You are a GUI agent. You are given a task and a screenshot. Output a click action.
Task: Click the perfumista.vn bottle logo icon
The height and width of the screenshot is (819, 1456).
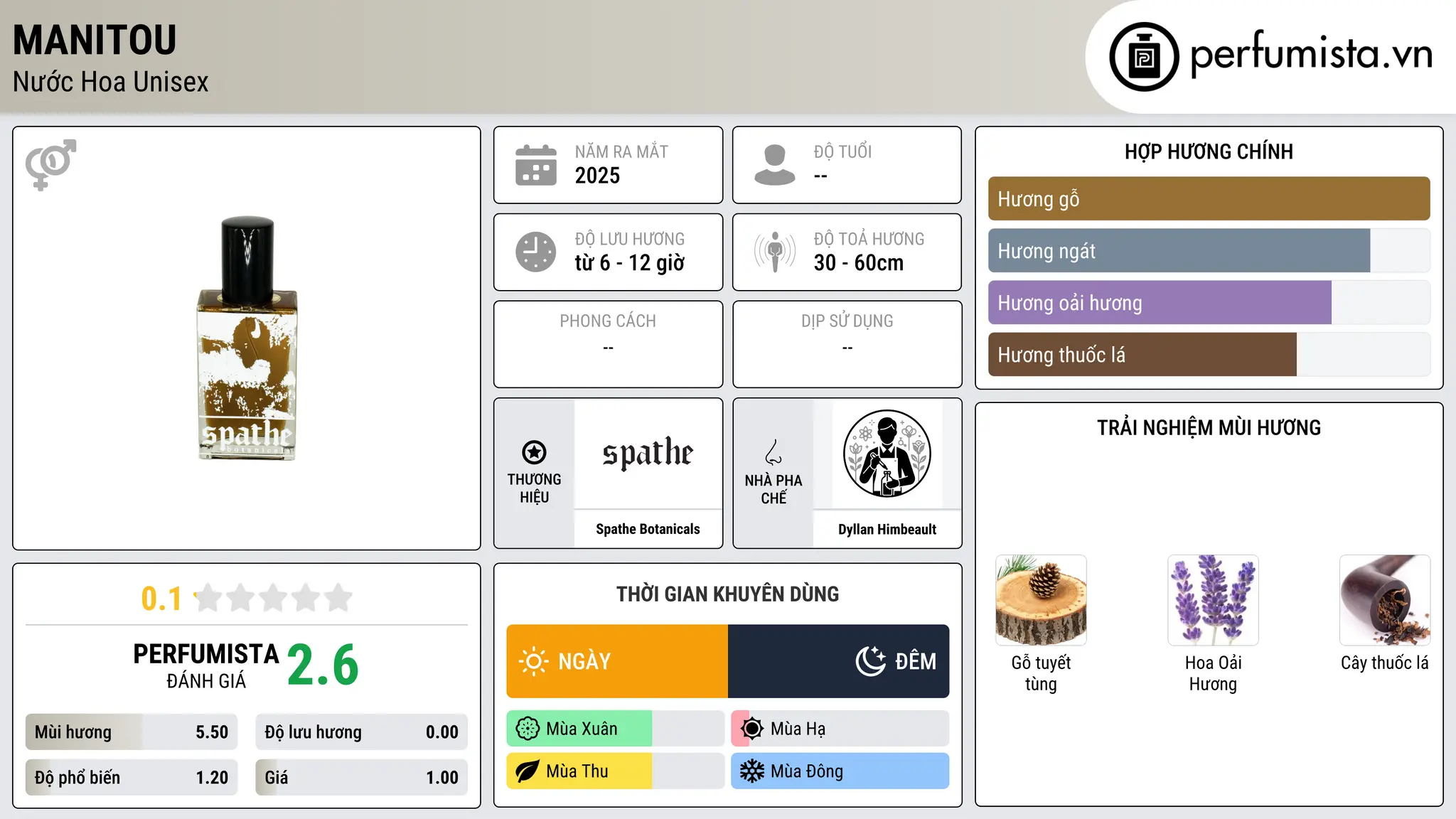[1144, 57]
